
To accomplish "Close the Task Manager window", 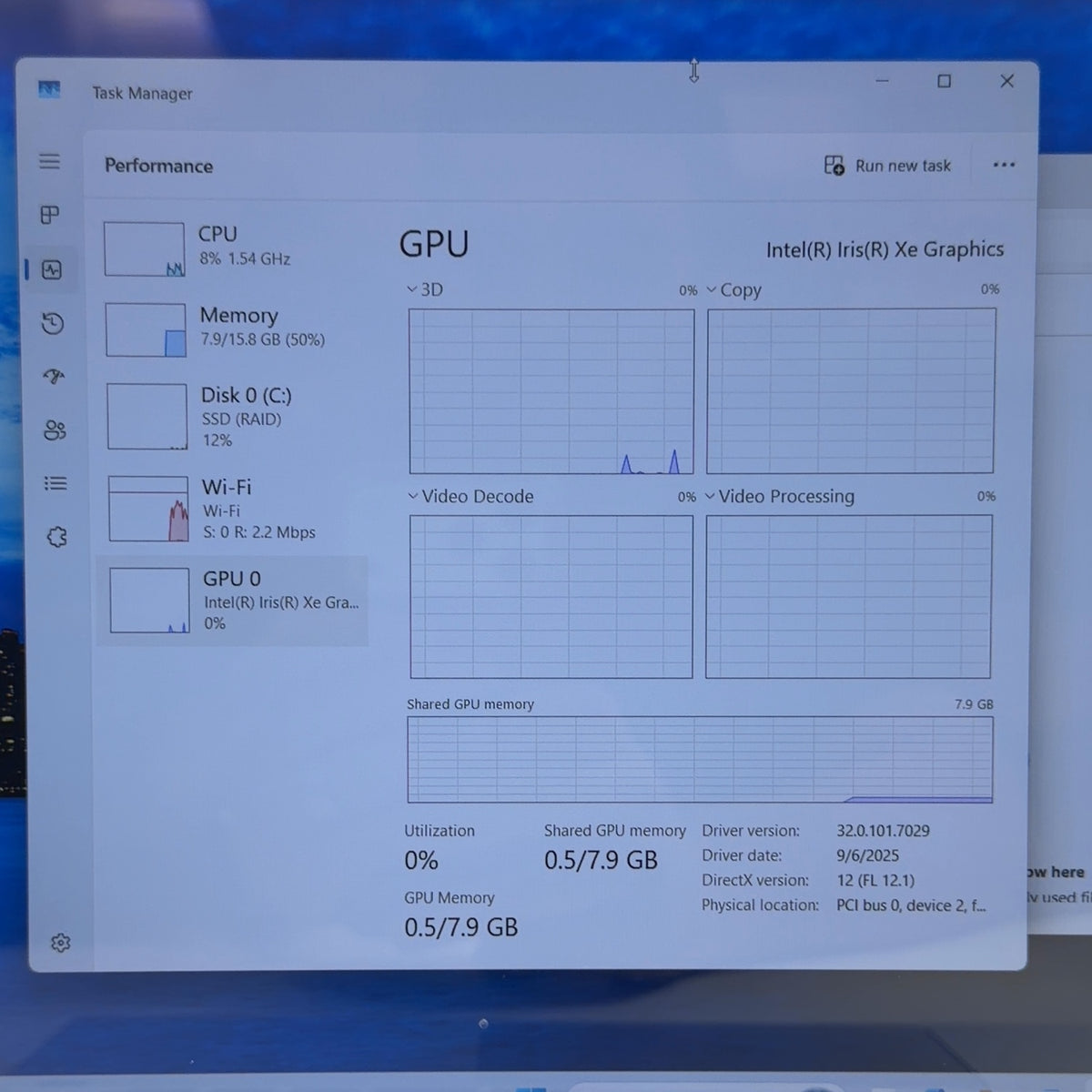I will [1006, 81].
